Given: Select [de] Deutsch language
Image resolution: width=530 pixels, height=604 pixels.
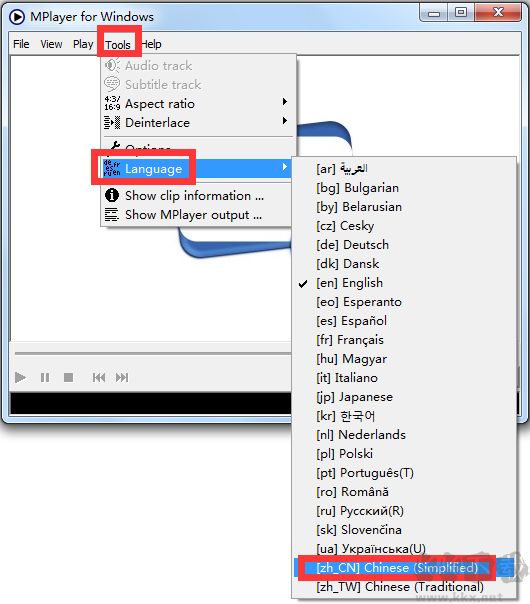Looking at the screenshot, I should tap(404, 245).
